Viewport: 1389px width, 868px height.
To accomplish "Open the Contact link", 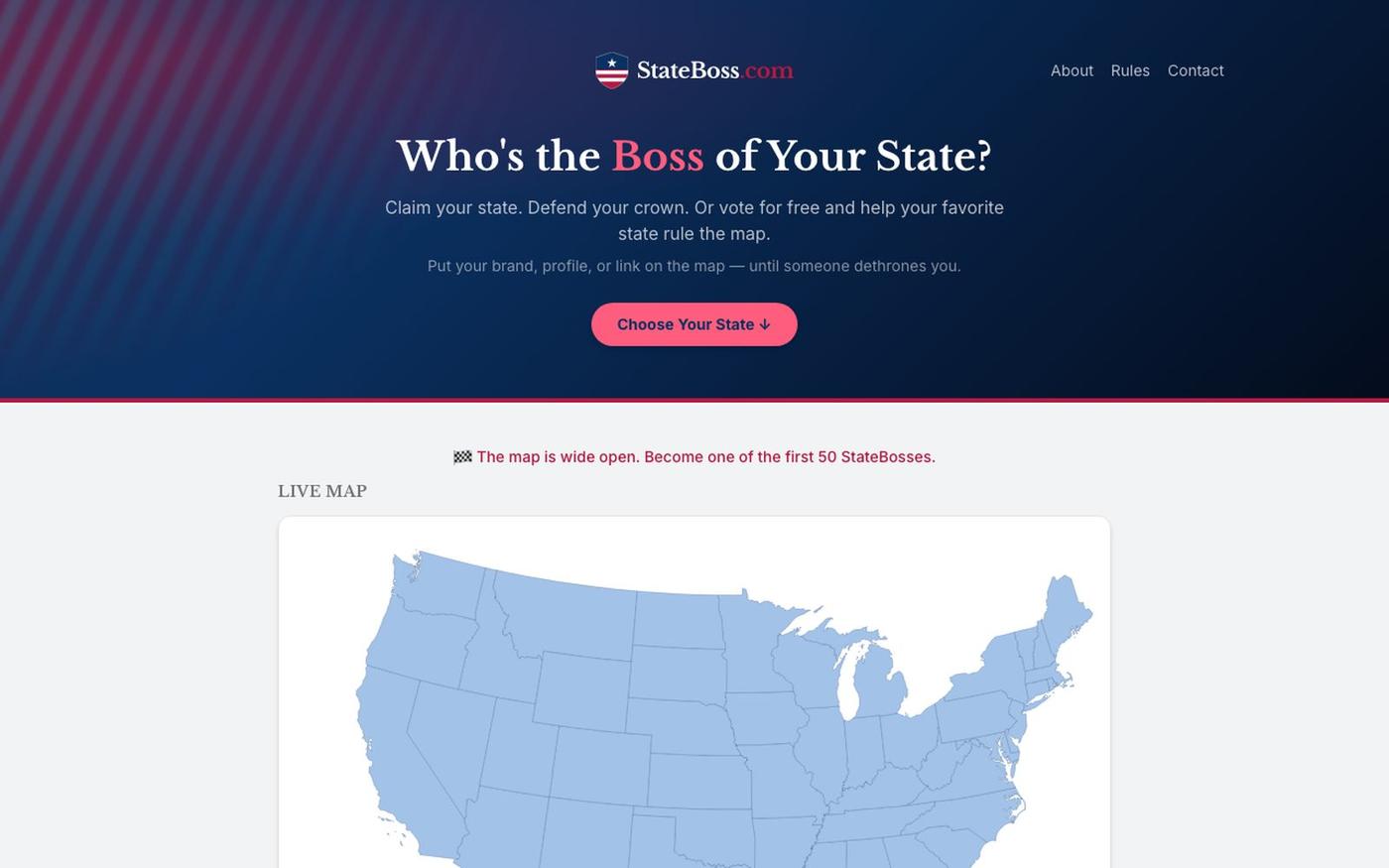I will [1196, 70].
